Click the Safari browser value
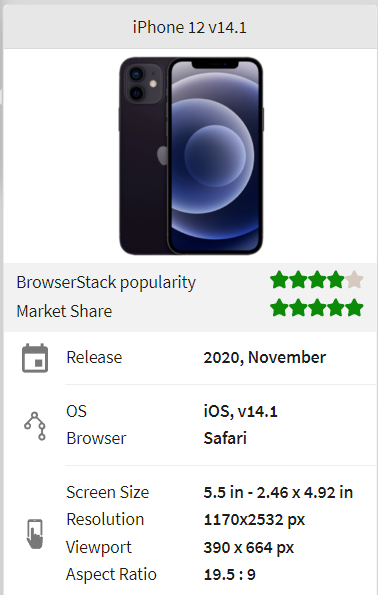The height and width of the screenshot is (595, 378). coord(225,438)
